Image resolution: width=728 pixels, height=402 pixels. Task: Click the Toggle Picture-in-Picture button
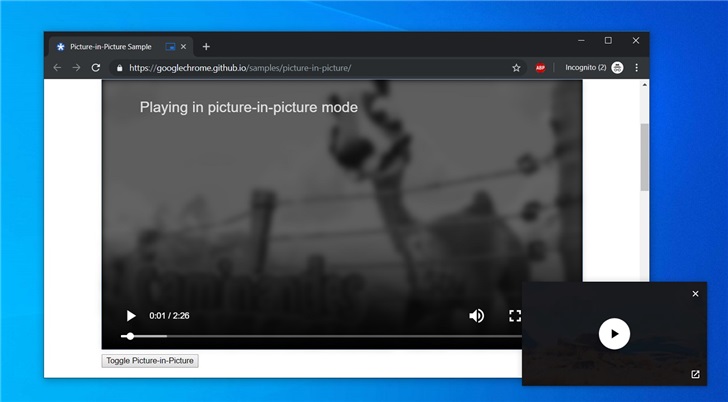150,360
